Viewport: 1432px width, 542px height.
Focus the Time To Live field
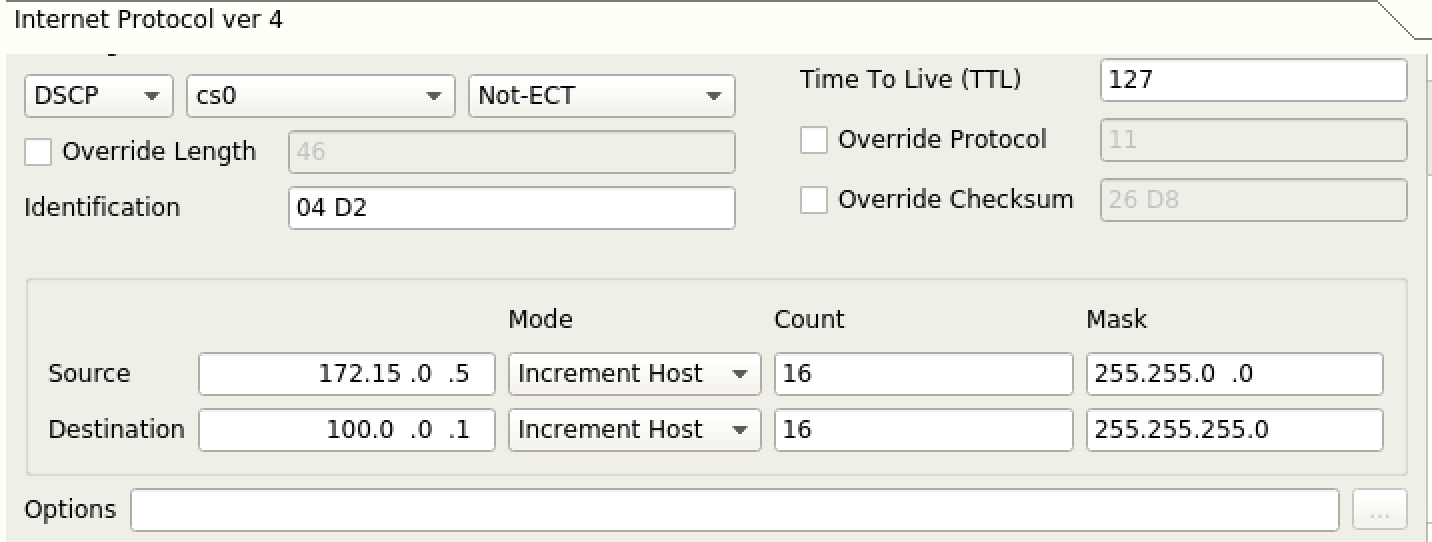click(1254, 80)
